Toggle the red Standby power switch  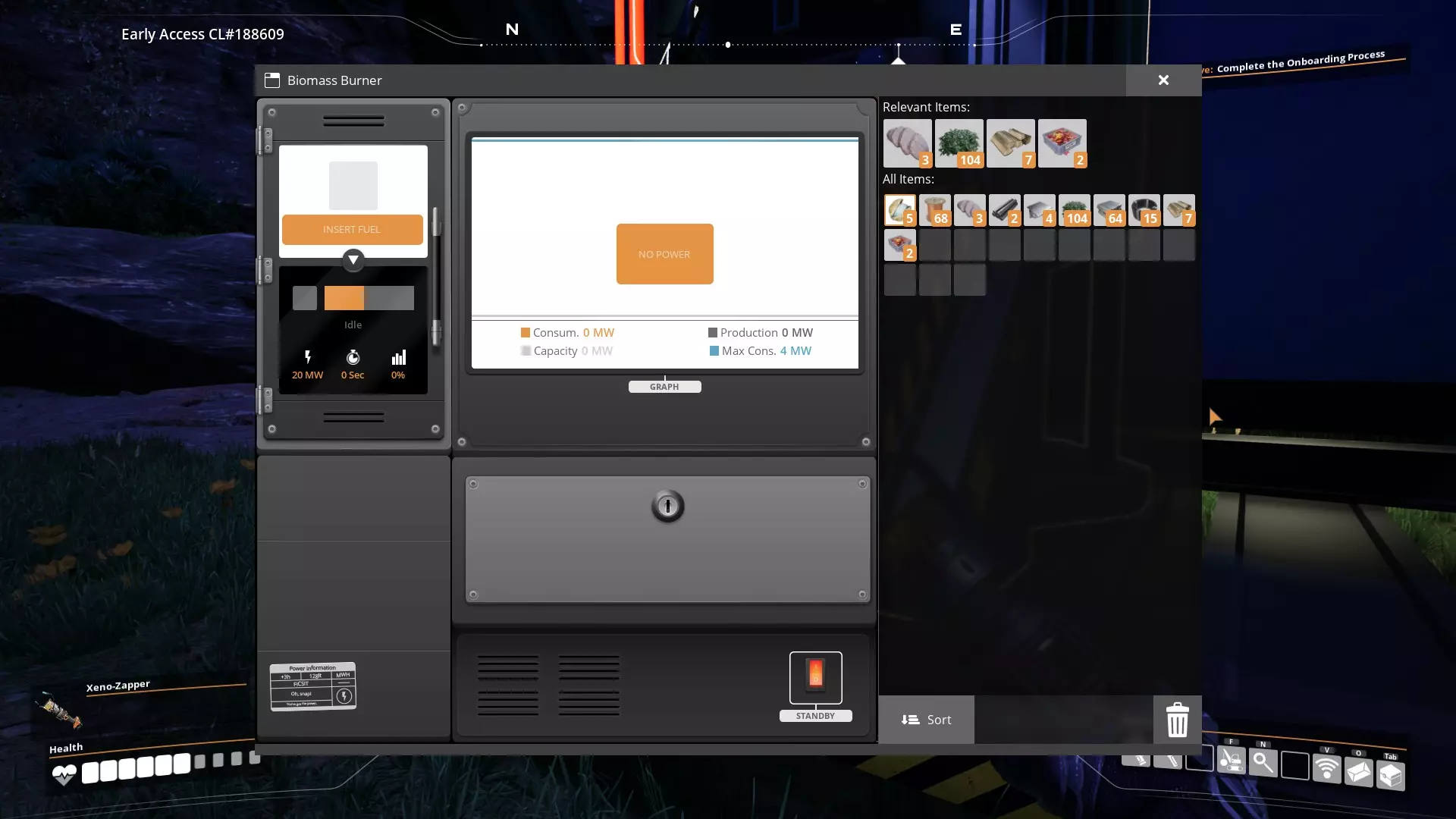point(815,676)
